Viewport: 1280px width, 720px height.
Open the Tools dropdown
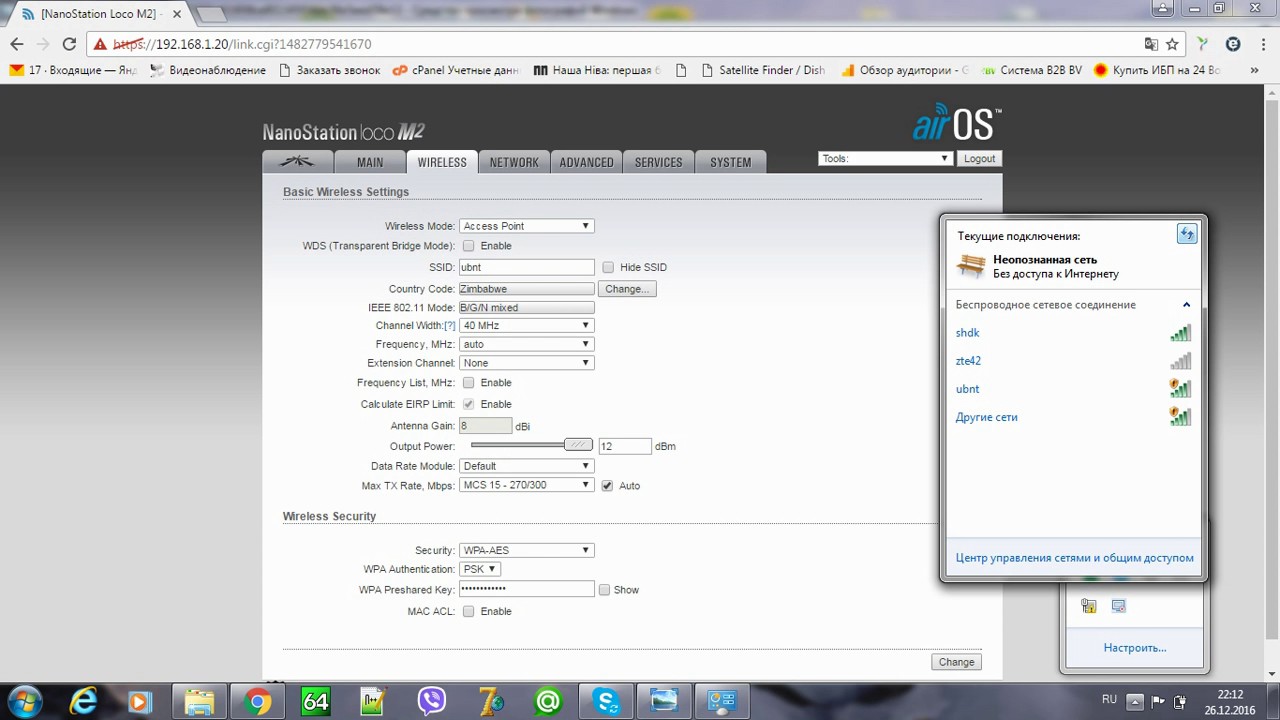point(884,158)
